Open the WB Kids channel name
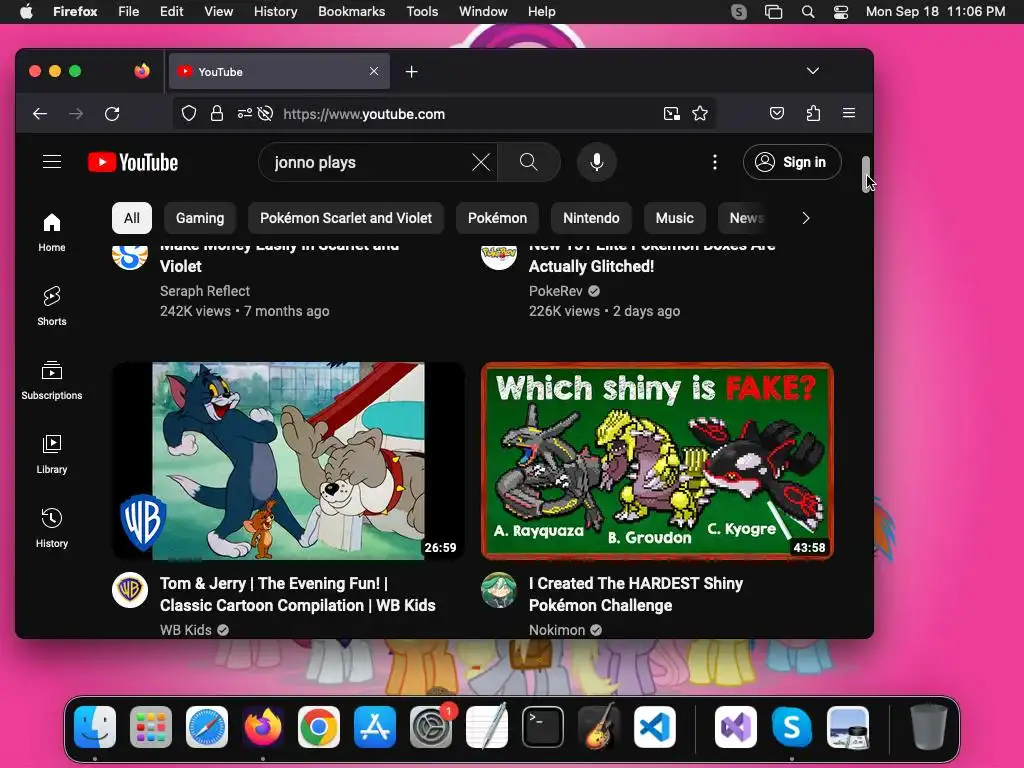The height and width of the screenshot is (768, 1024). coord(186,630)
